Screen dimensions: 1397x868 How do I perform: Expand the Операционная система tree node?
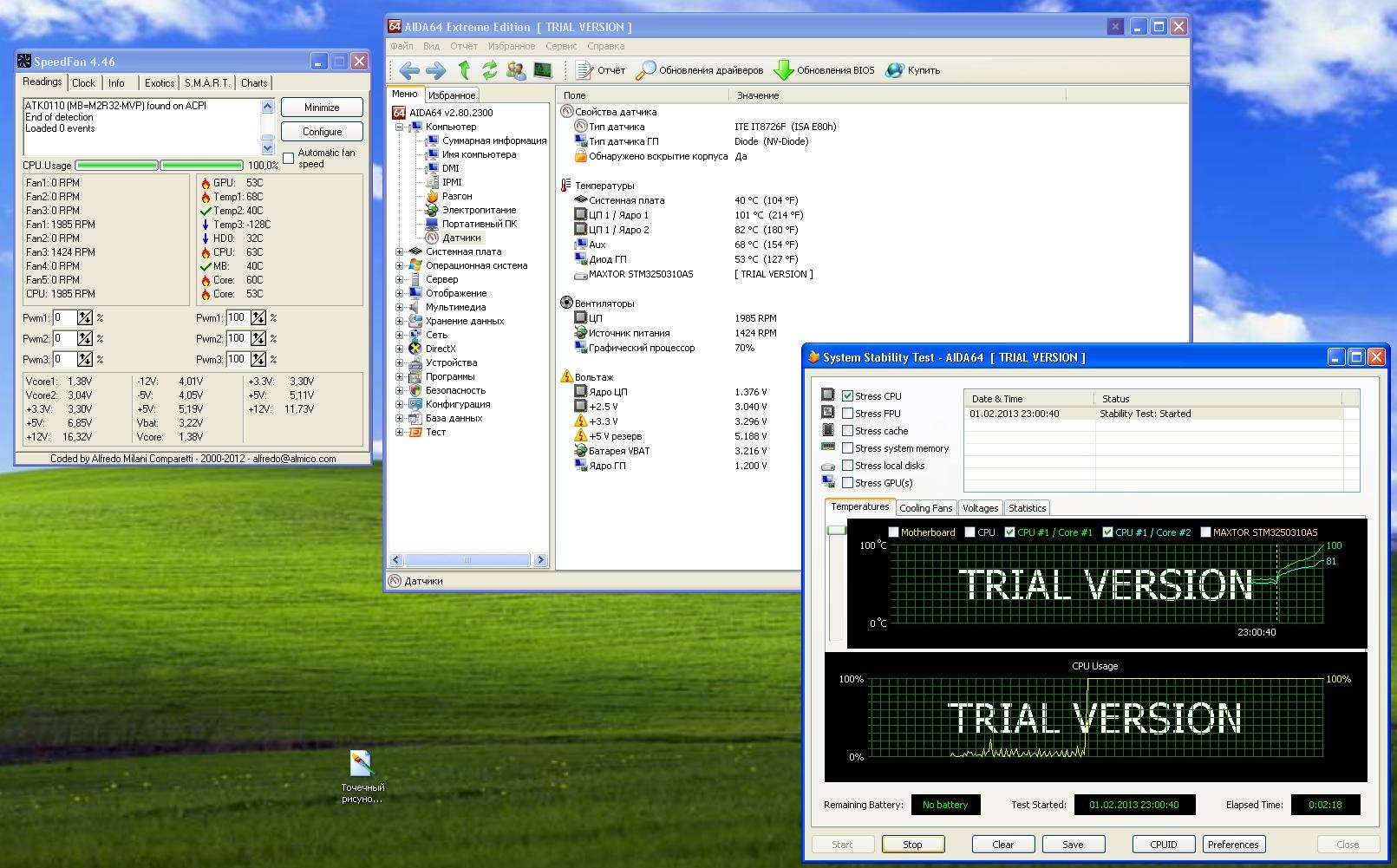400,265
